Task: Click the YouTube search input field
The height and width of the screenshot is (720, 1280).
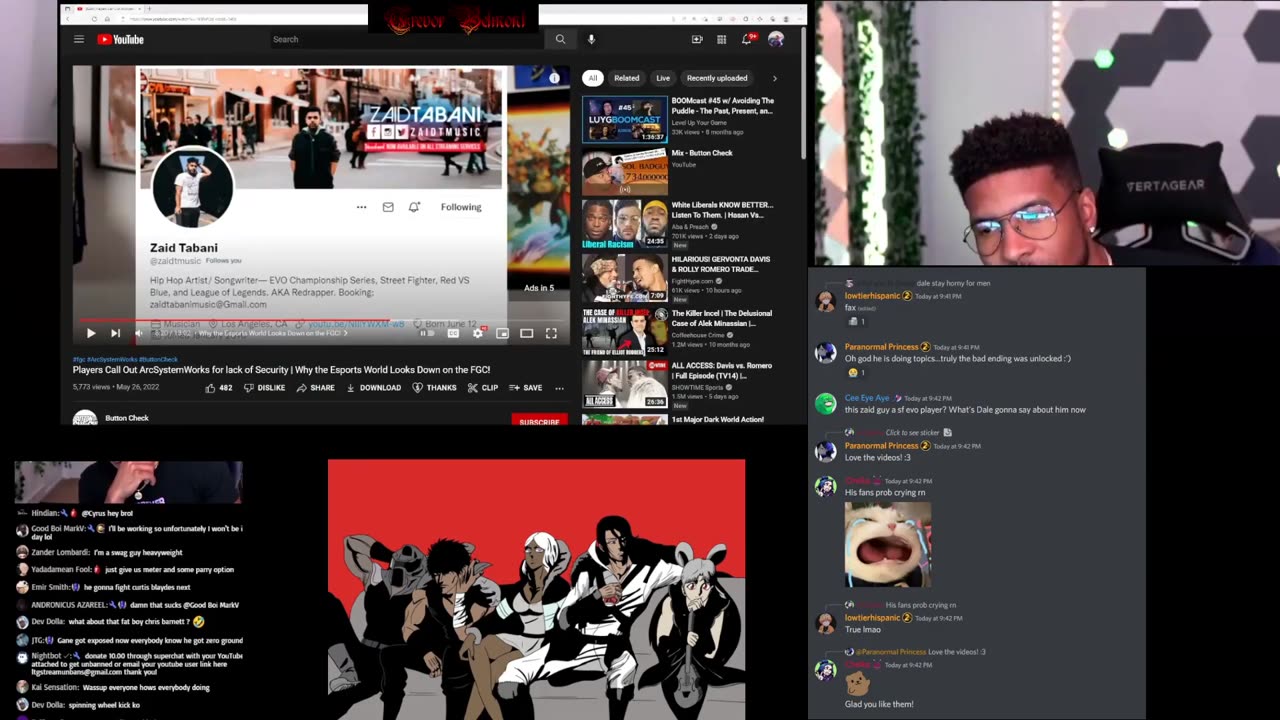Action: [x=406, y=39]
